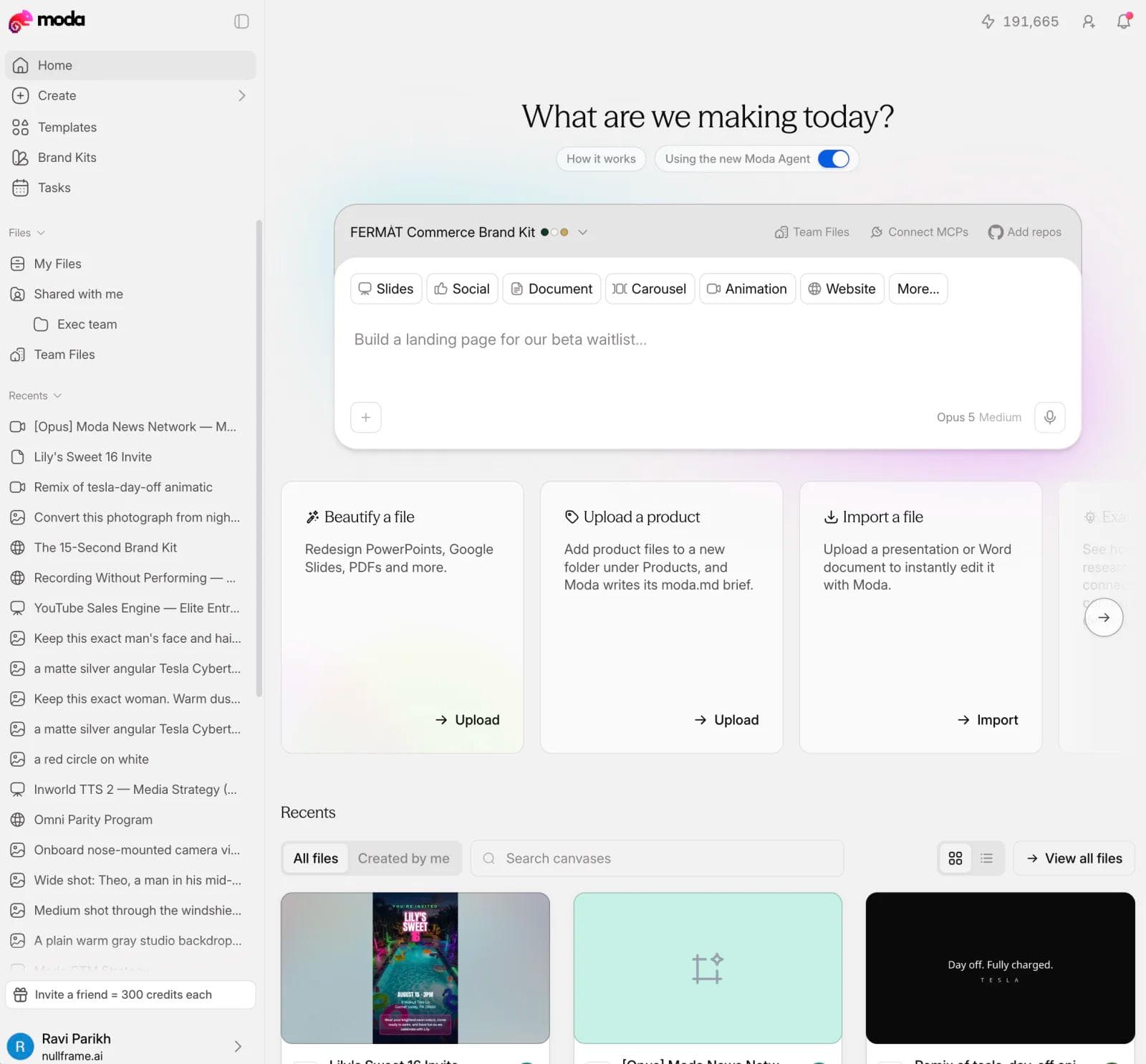The width and height of the screenshot is (1146, 1064).
Task: Toggle the new Moda Agent switch
Action: point(834,158)
